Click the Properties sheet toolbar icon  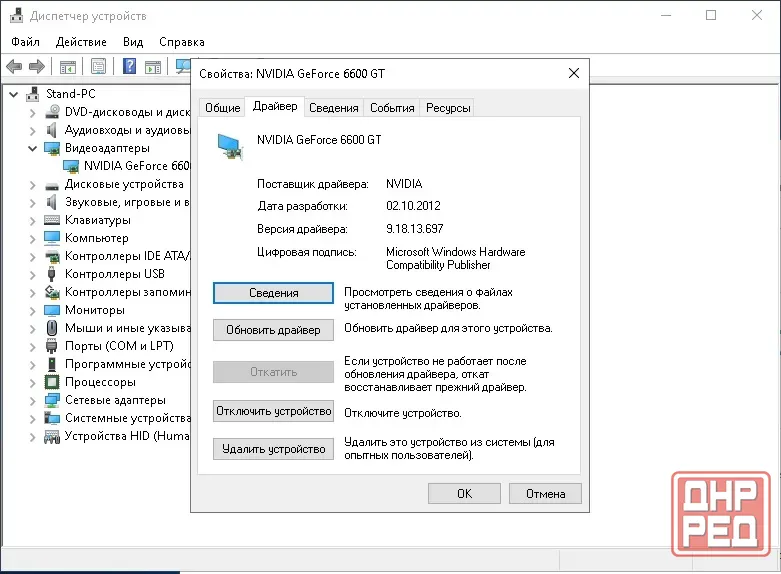[99, 66]
